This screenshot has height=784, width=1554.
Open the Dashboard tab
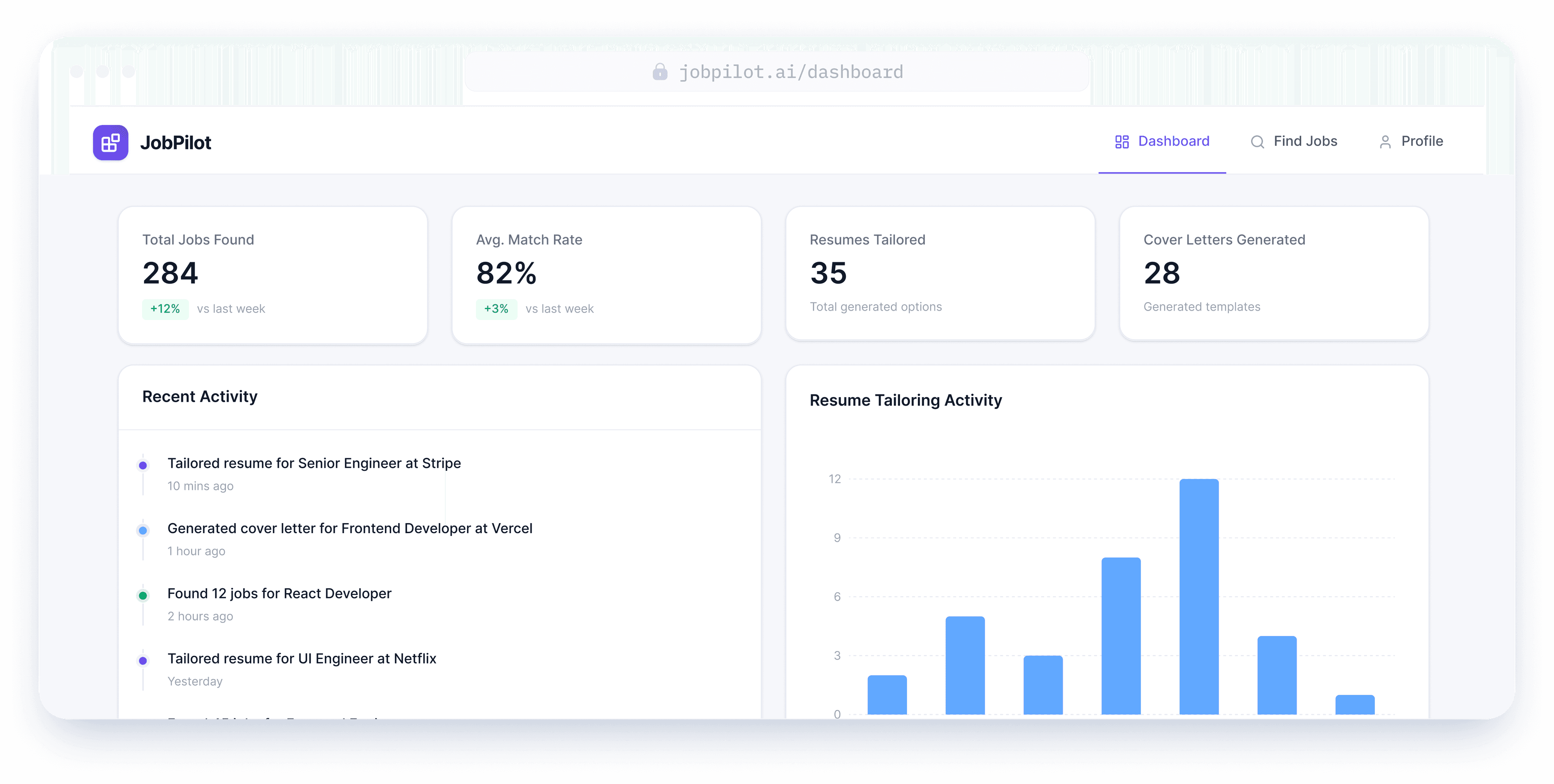tap(1162, 142)
